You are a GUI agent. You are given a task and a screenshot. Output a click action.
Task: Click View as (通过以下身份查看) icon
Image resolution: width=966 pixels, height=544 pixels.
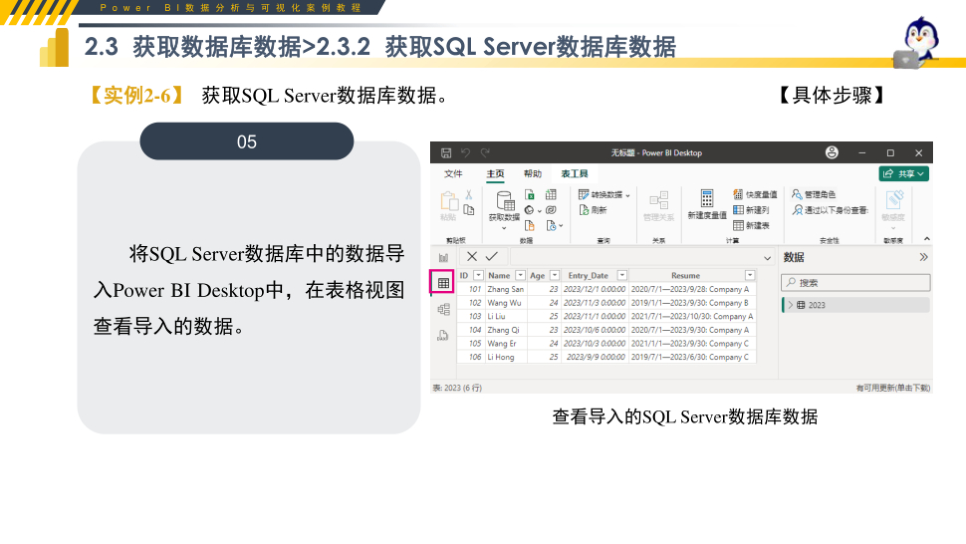click(797, 210)
